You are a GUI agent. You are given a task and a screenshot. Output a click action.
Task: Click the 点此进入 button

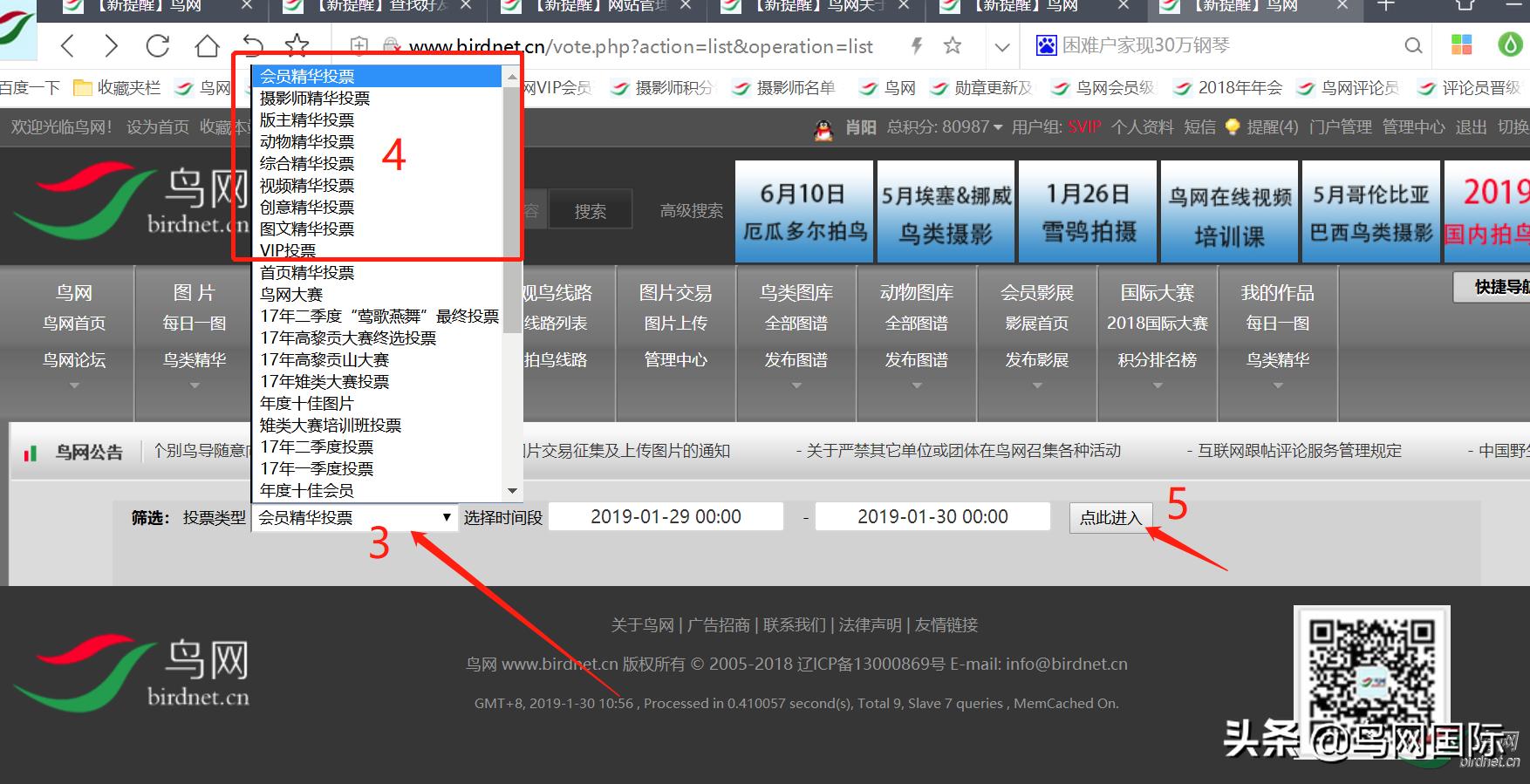click(x=1110, y=518)
